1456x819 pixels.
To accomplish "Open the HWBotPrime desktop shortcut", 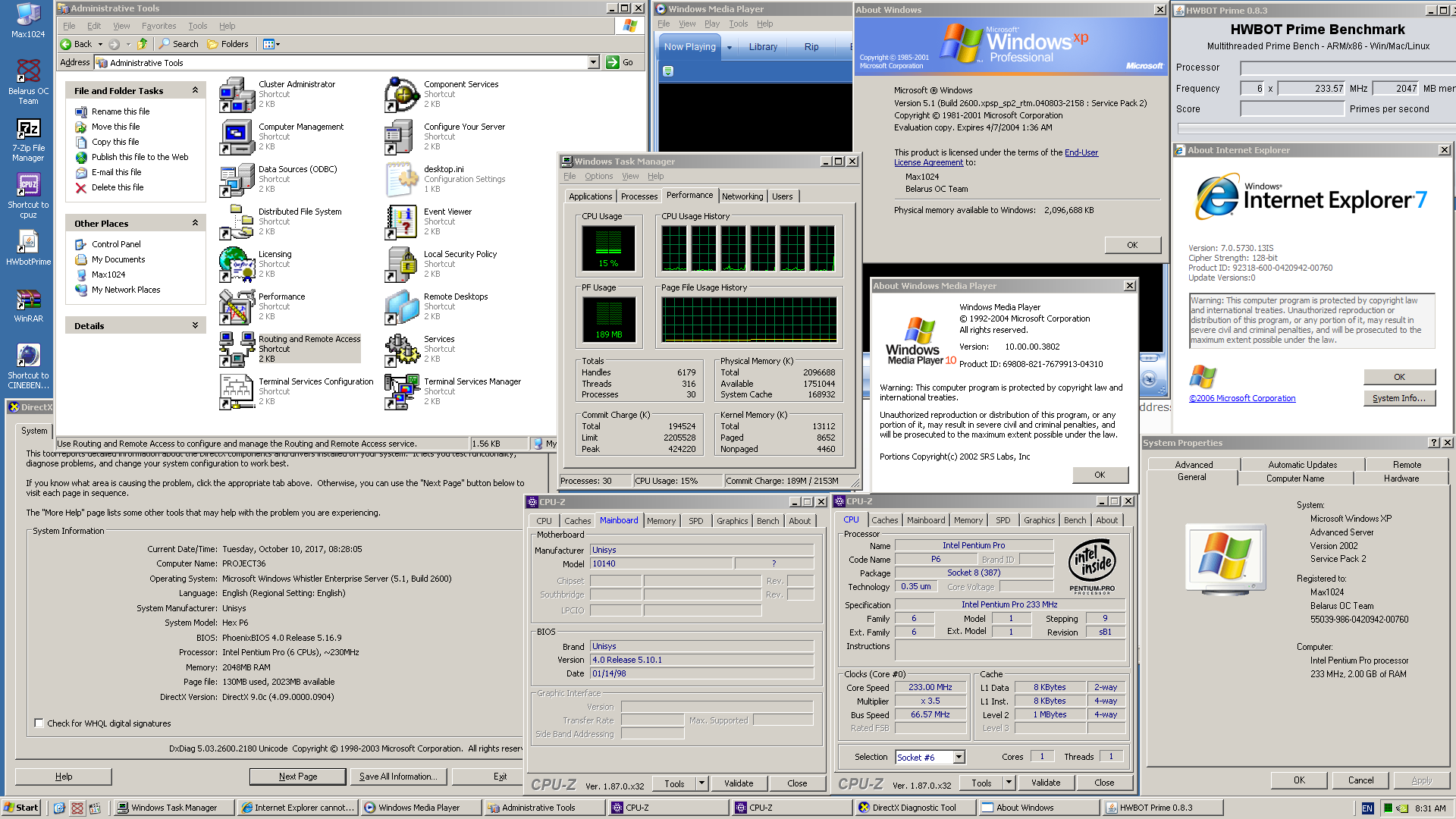I will (x=28, y=243).
